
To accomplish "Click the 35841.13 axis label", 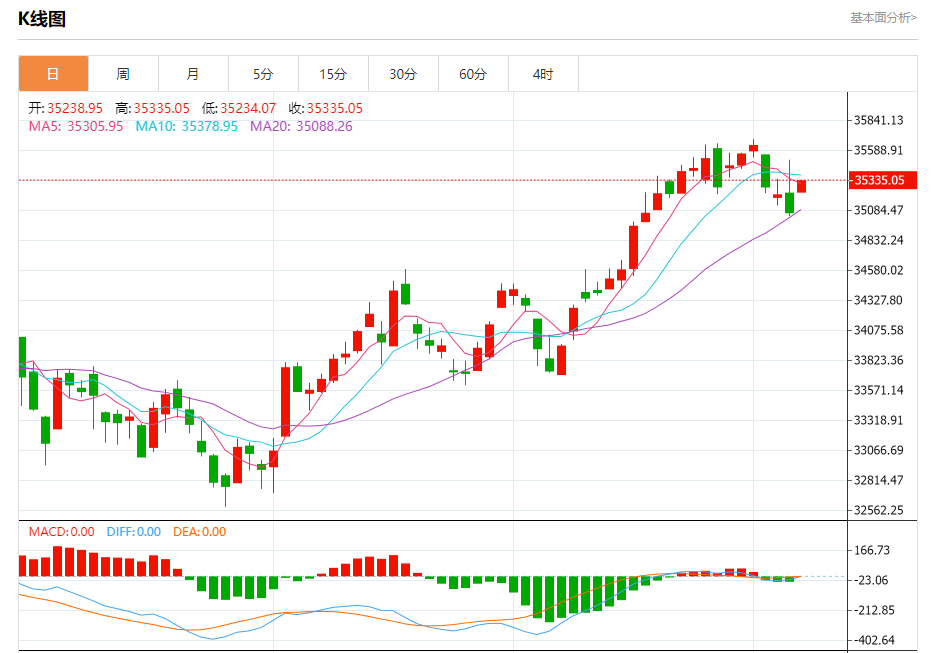I will pyautogui.click(x=878, y=120).
